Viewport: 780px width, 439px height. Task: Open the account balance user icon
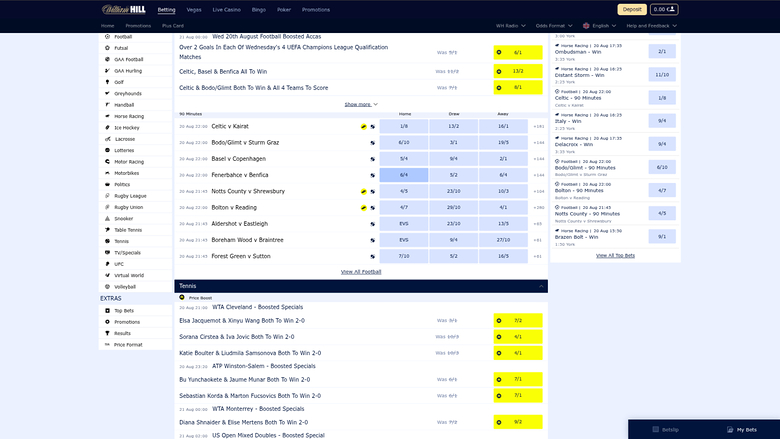coord(671,9)
